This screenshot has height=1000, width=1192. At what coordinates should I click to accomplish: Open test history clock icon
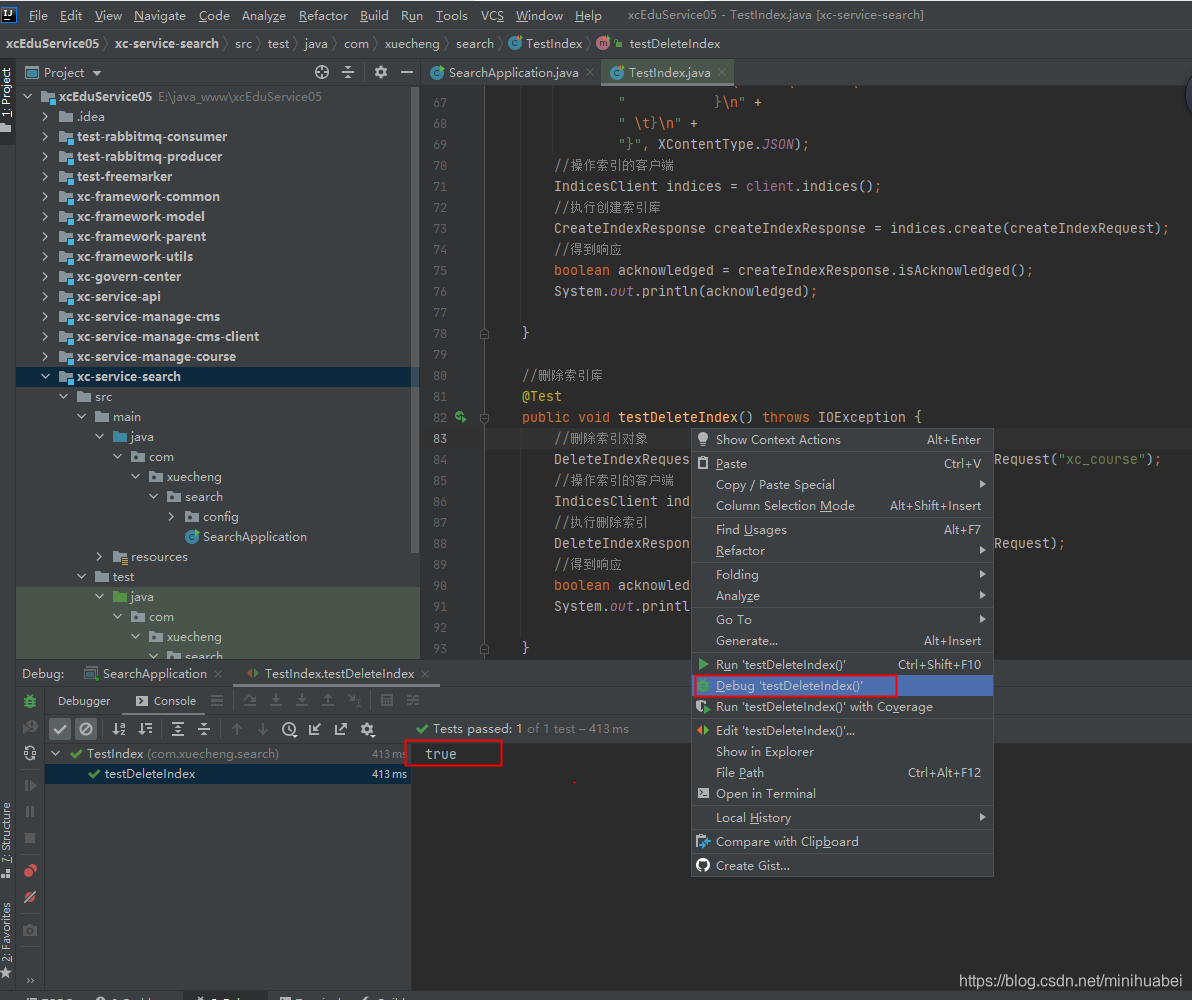[289, 729]
